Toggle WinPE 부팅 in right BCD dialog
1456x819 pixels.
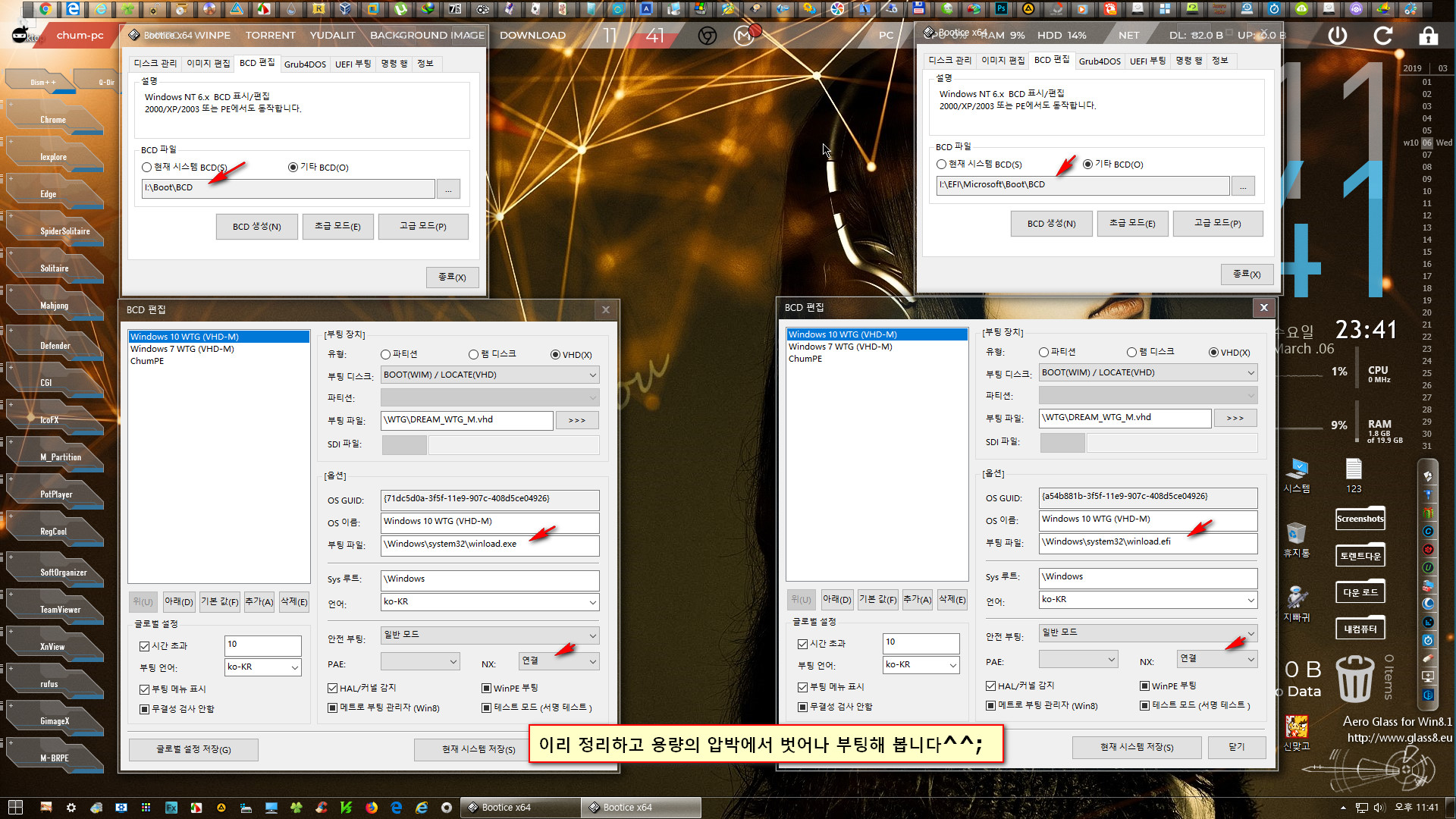point(1144,686)
